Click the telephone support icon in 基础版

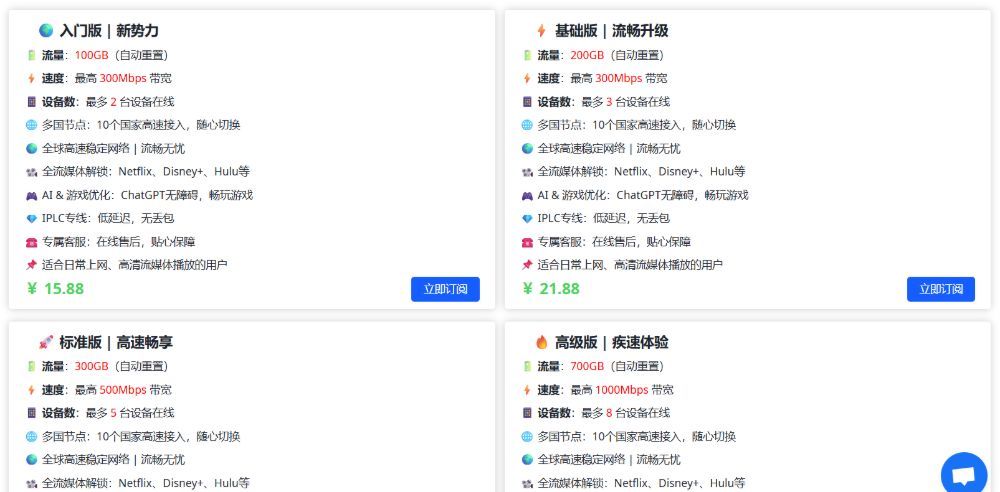pyautogui.click(x=527, y=242)
